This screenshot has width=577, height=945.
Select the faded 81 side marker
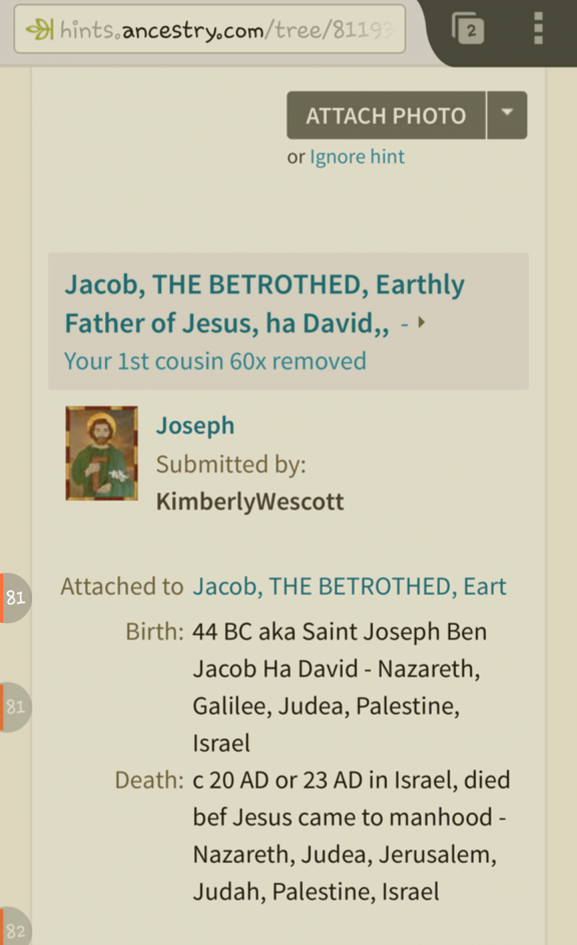point(15,706)
